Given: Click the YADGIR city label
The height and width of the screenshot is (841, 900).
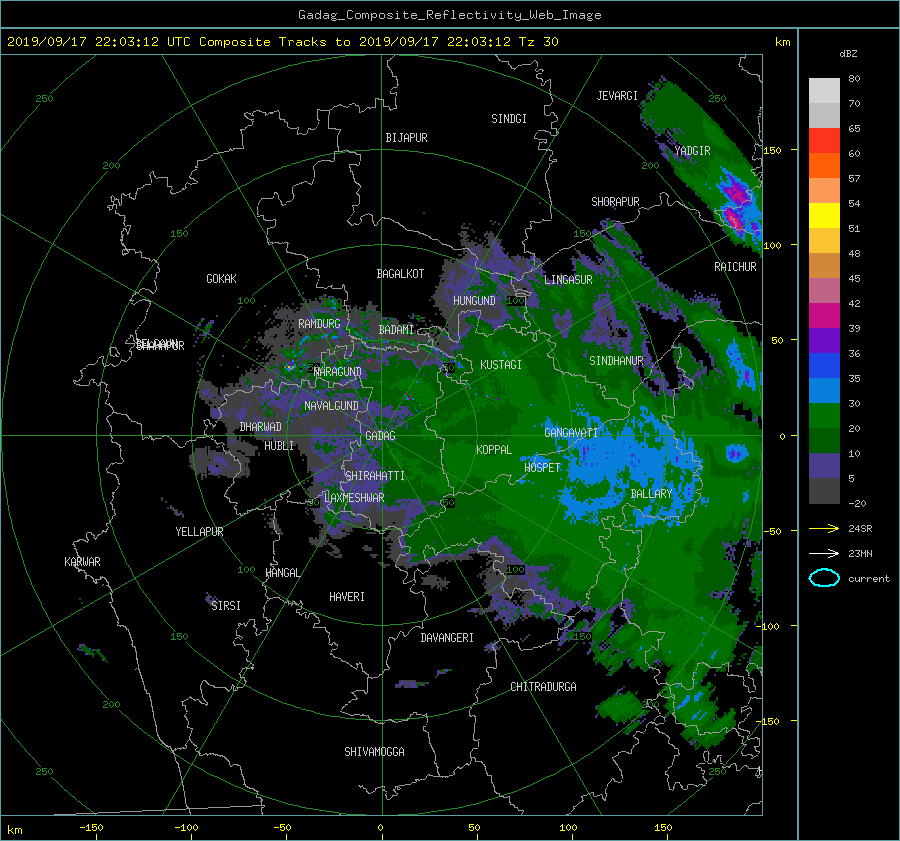Looking at the screenshot, I should (692, 151).
